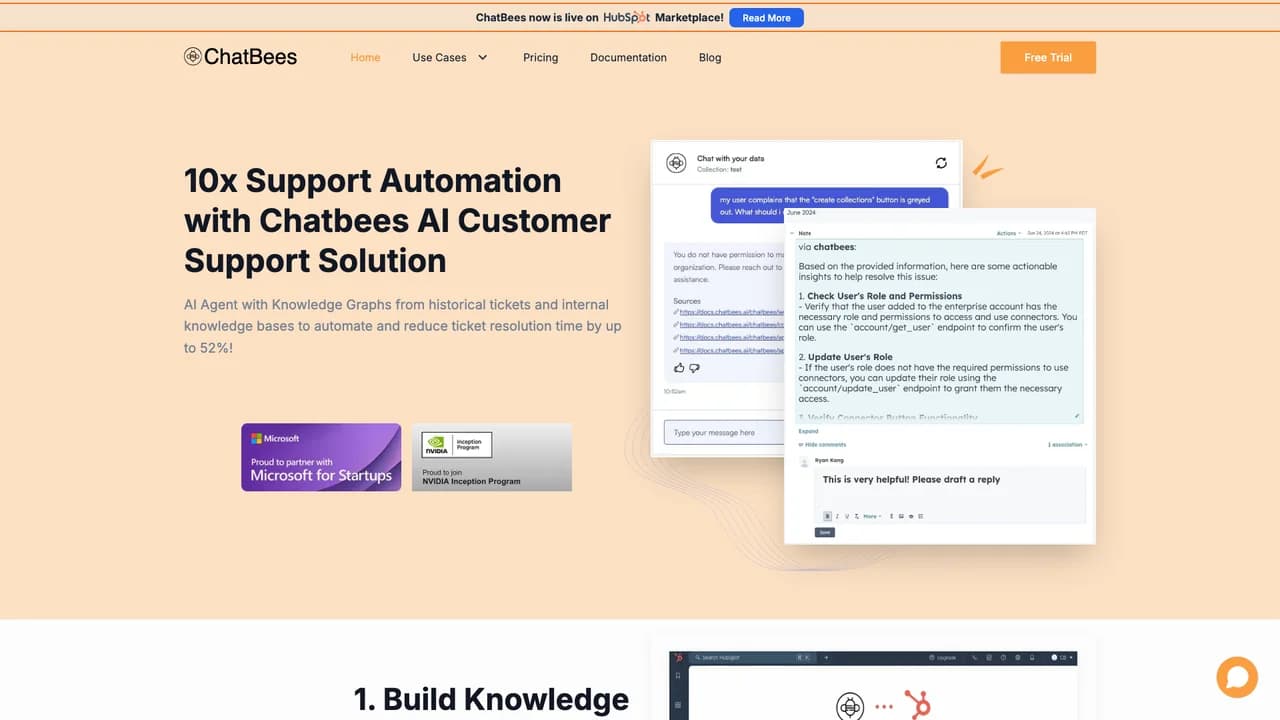Viewport: 1280px width, 720px height.
Task: Click the Free Trial button
Action: 1048,57
